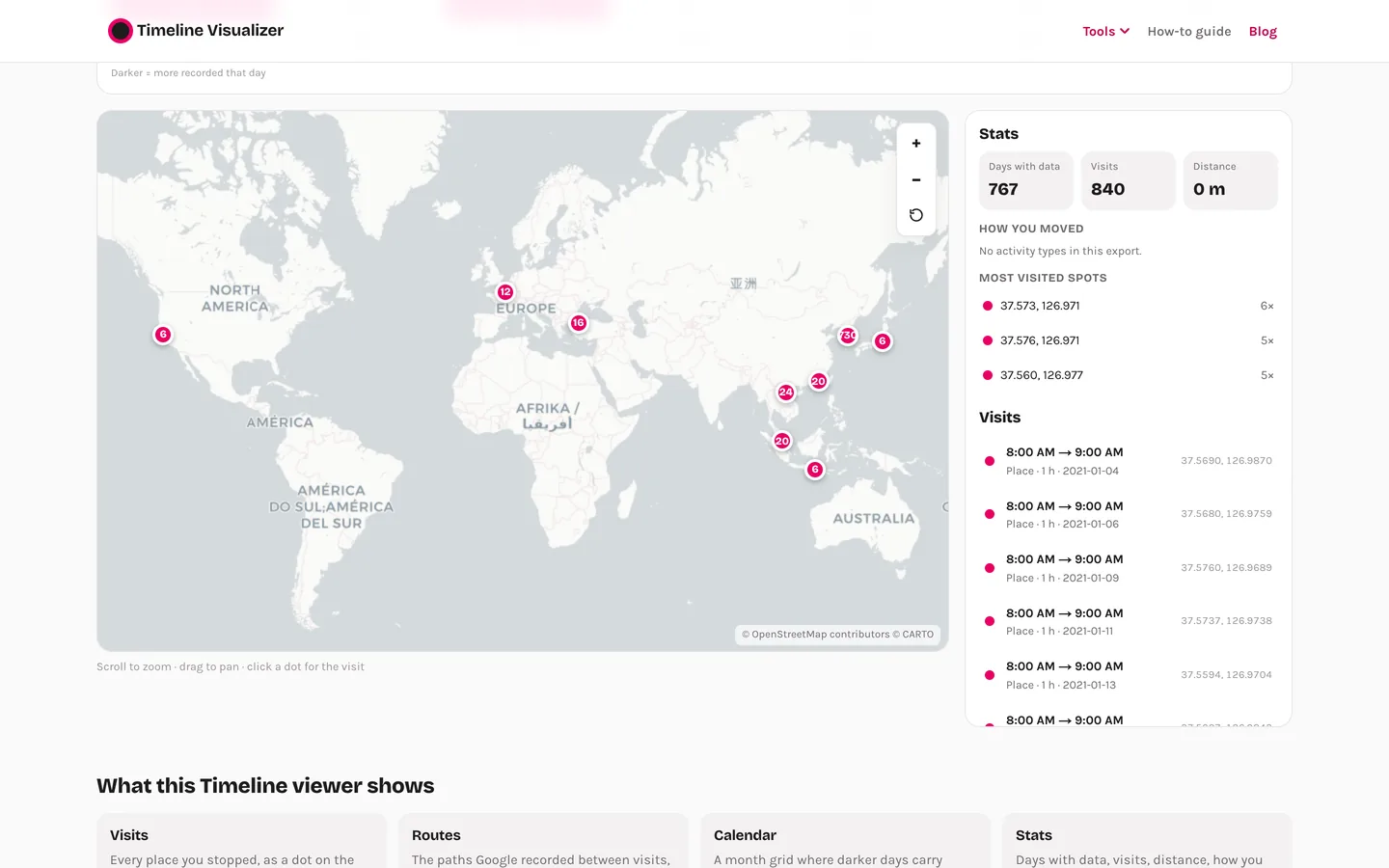
Task: Click the Routes feature card heading
Action: (x=436, y=835)
